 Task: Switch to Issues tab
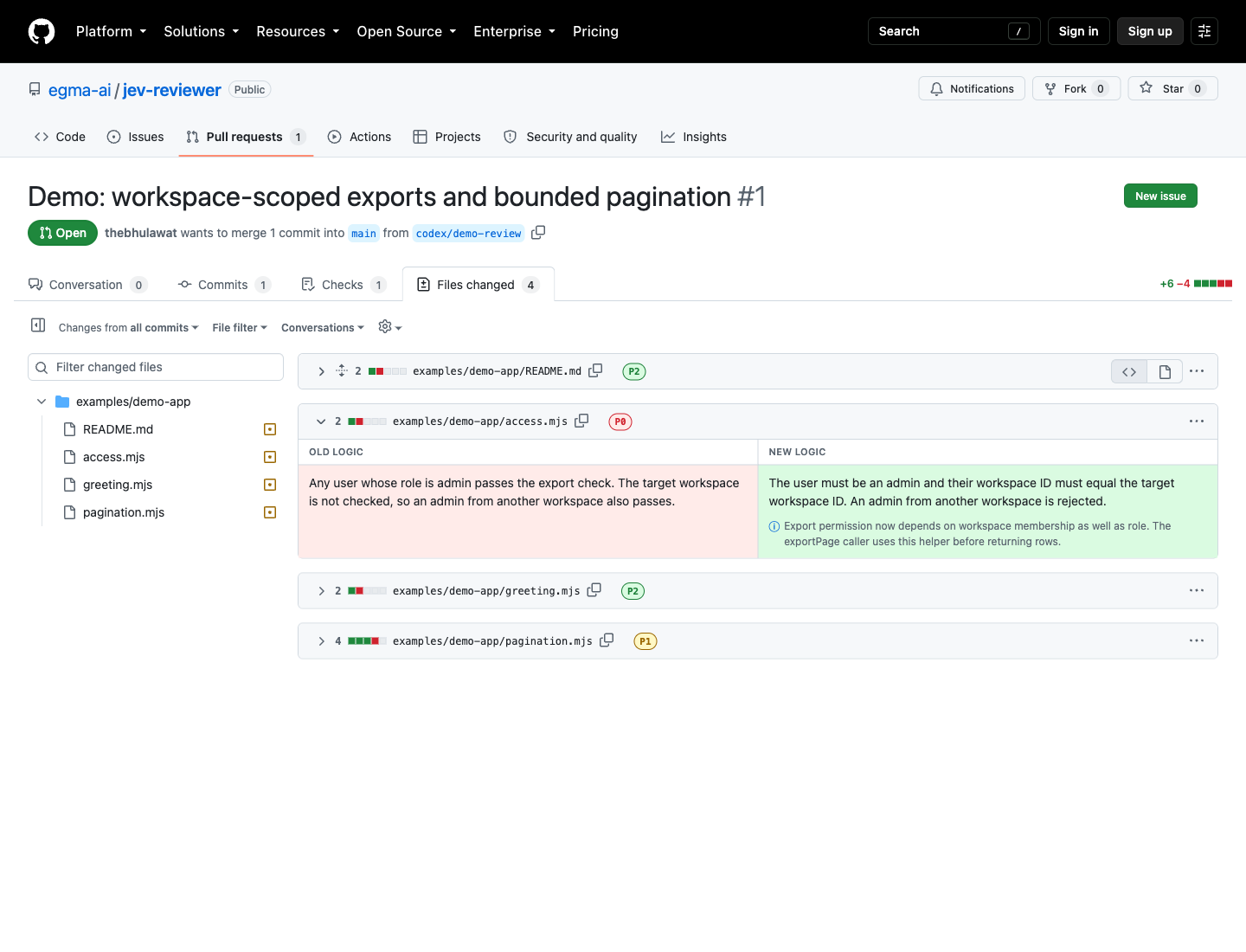(136, 137)
